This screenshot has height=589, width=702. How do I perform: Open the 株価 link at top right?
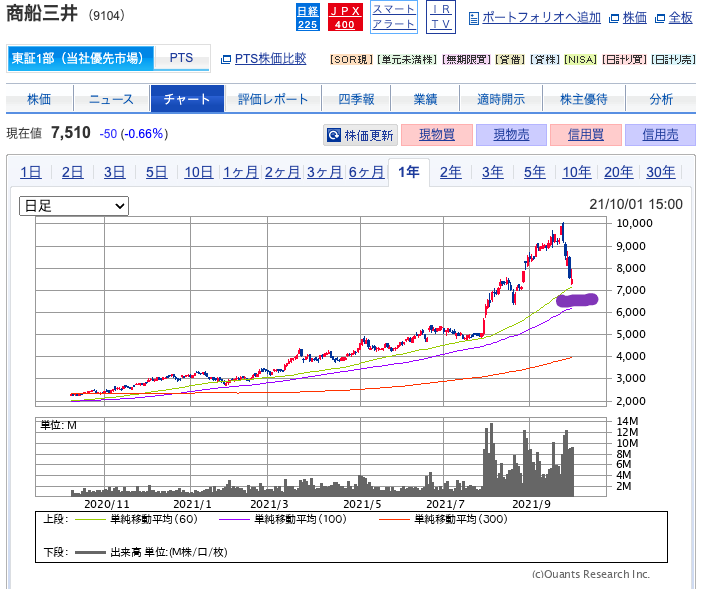[x=635, y=17]
